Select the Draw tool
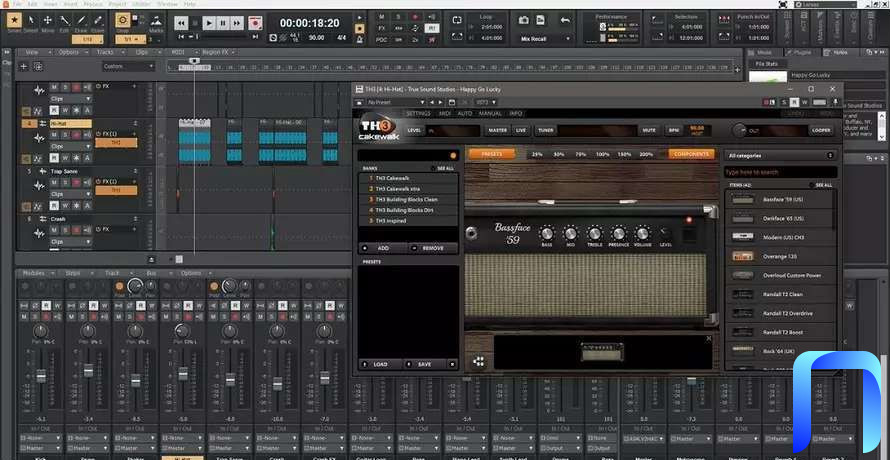The width and height of the screenshot is (890, 460). point(81,20)
